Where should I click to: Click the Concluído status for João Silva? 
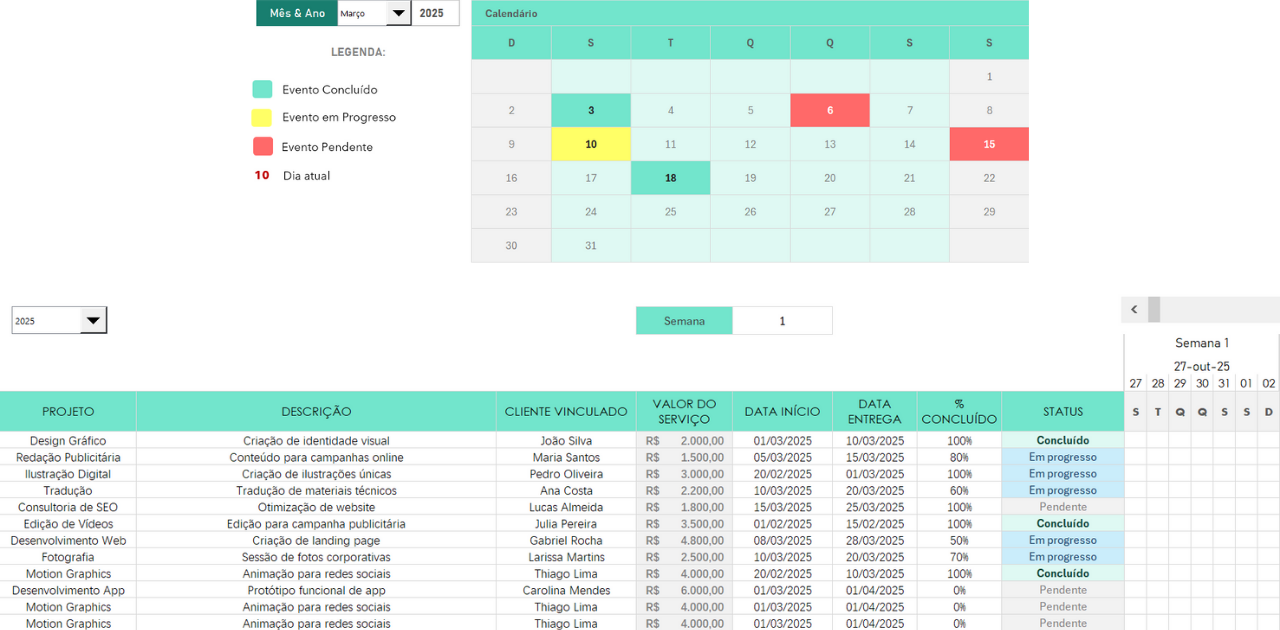(x=1062, y=441)
